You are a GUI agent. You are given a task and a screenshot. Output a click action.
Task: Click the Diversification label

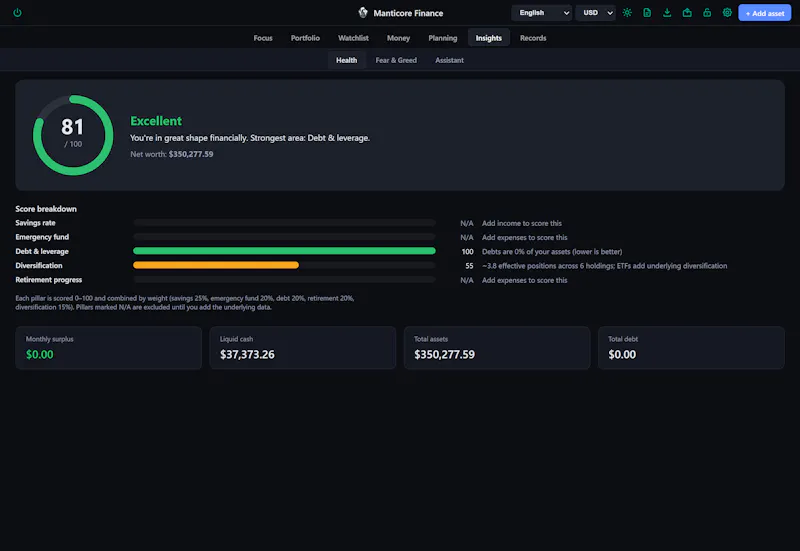click(39, 266)
